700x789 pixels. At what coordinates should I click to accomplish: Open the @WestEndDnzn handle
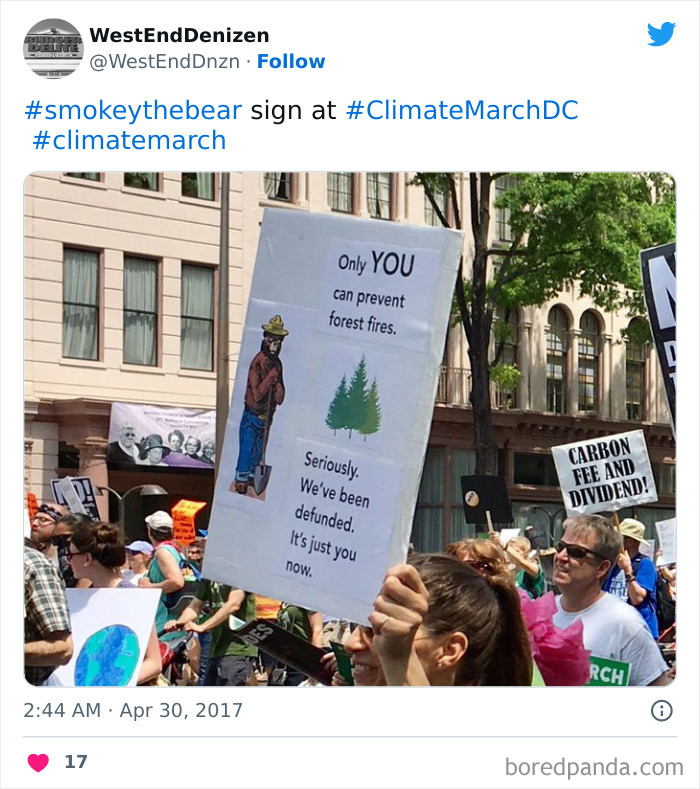click(165, 61)
